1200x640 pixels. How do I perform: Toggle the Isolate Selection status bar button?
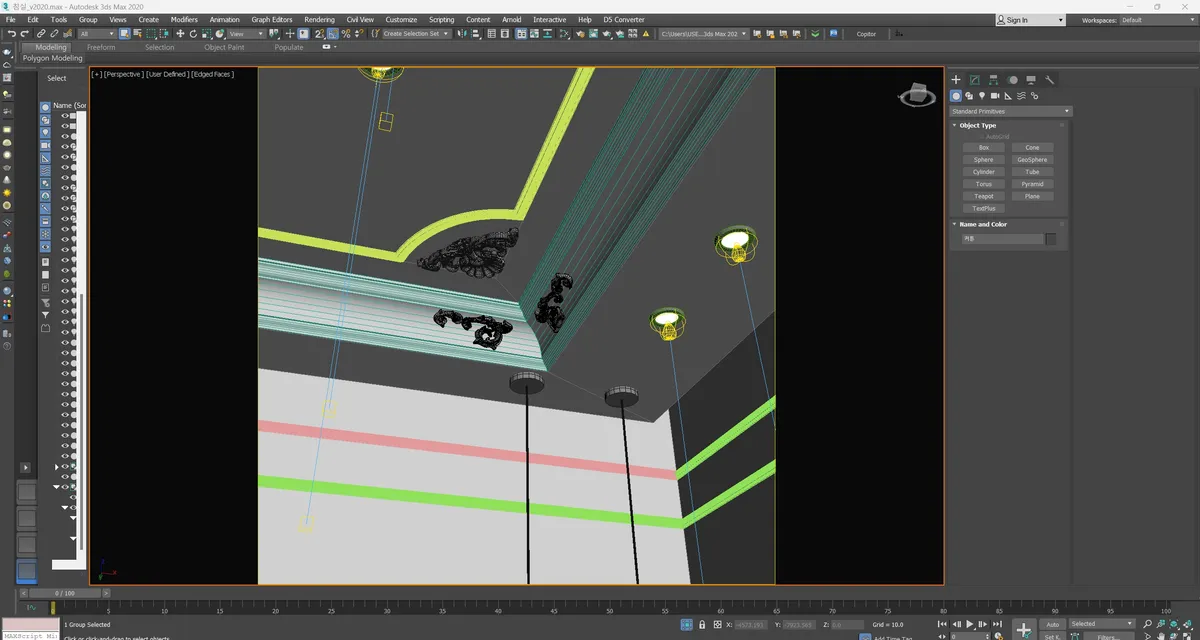pyautogui.click(x=686, y=625)
